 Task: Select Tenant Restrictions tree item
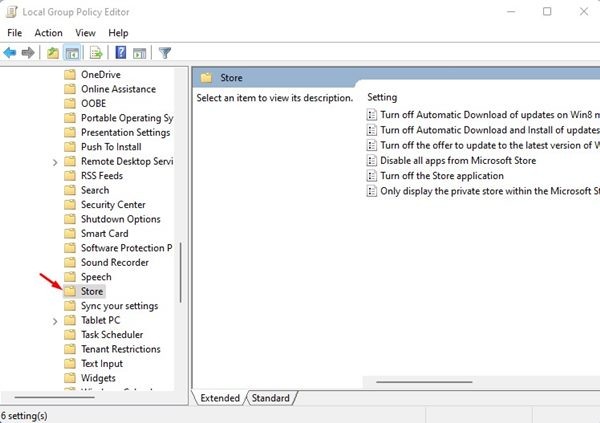(121, 349)
